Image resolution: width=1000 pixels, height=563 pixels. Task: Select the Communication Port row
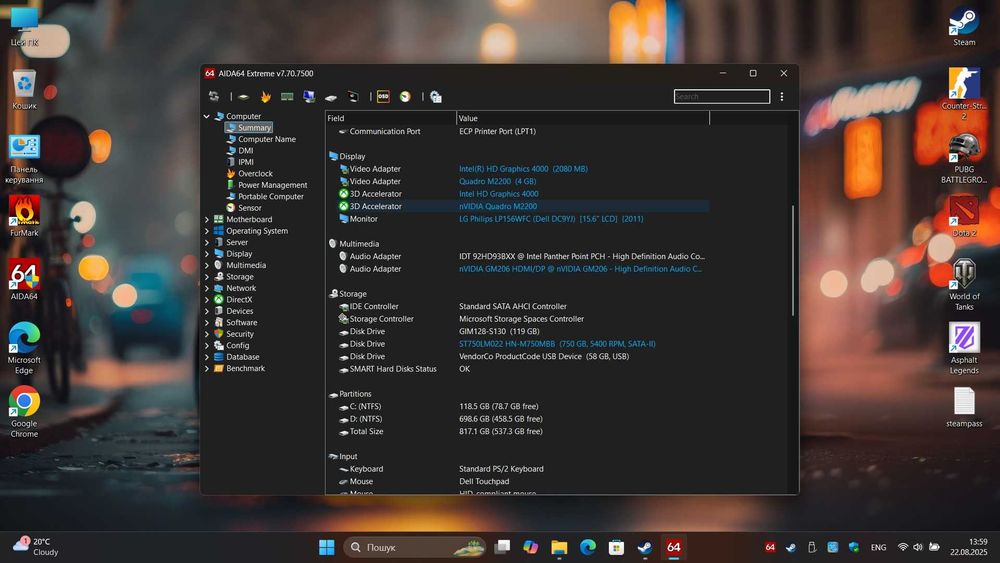(517, 131)
